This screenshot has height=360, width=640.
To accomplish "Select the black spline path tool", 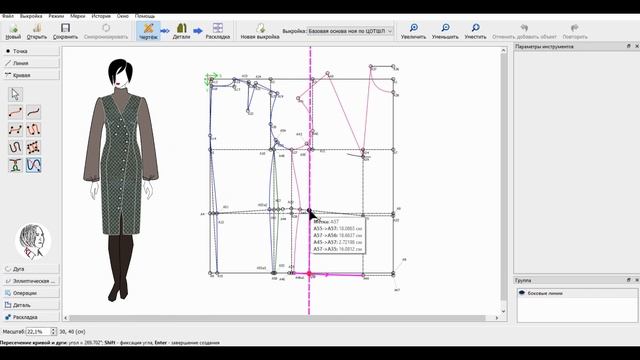I will click(x=16, y=147).
